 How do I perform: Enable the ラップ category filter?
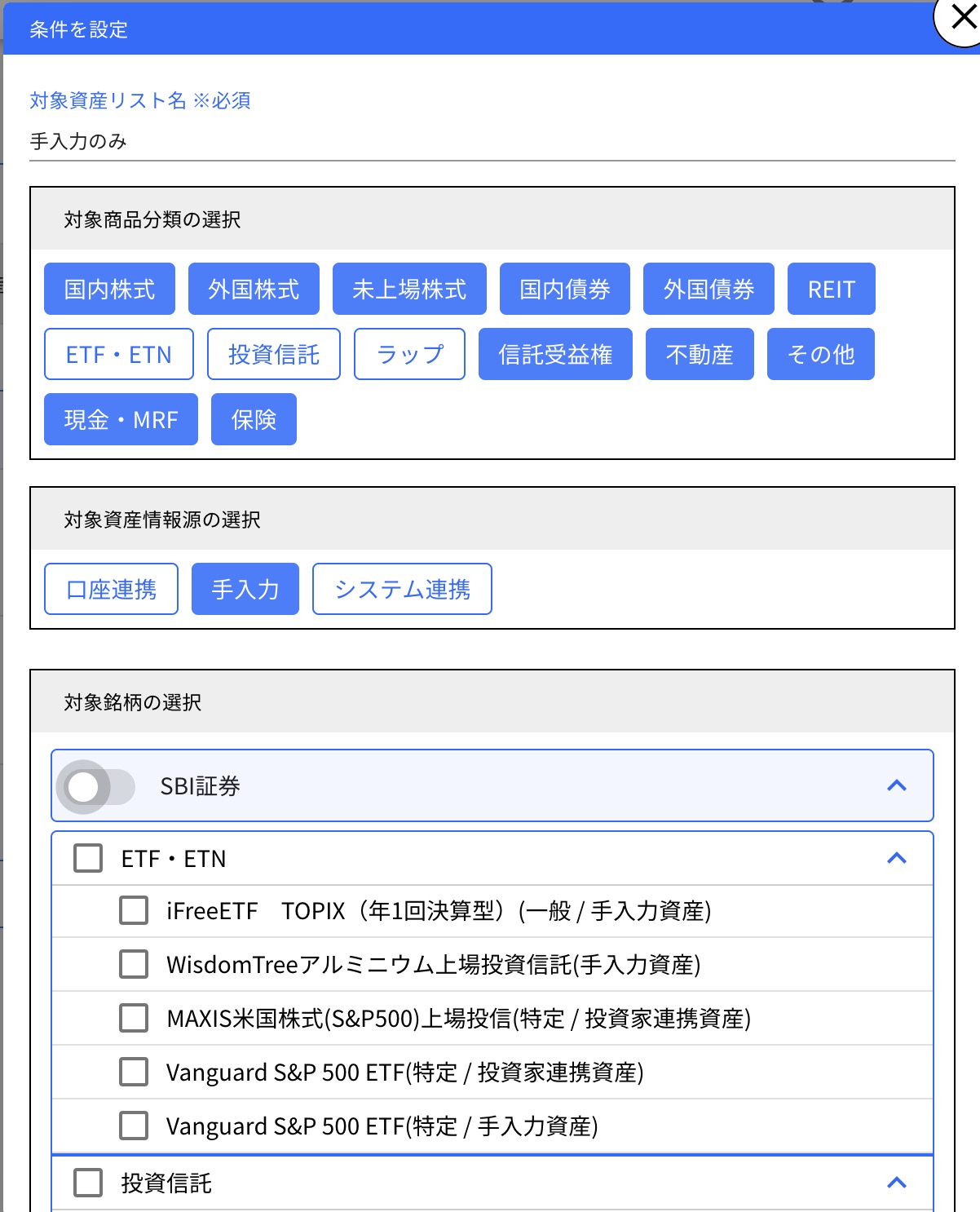pyautogui.click(x=408, y=354)
